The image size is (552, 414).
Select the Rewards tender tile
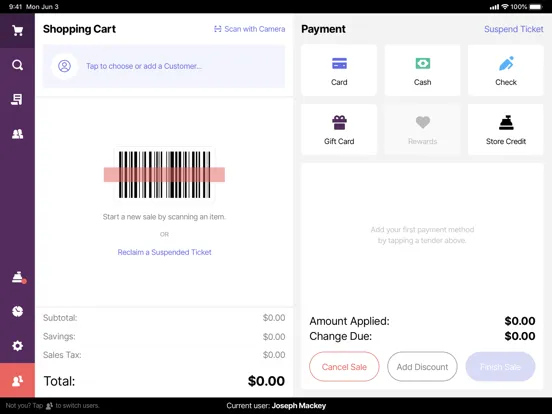(x=422, y=129)
